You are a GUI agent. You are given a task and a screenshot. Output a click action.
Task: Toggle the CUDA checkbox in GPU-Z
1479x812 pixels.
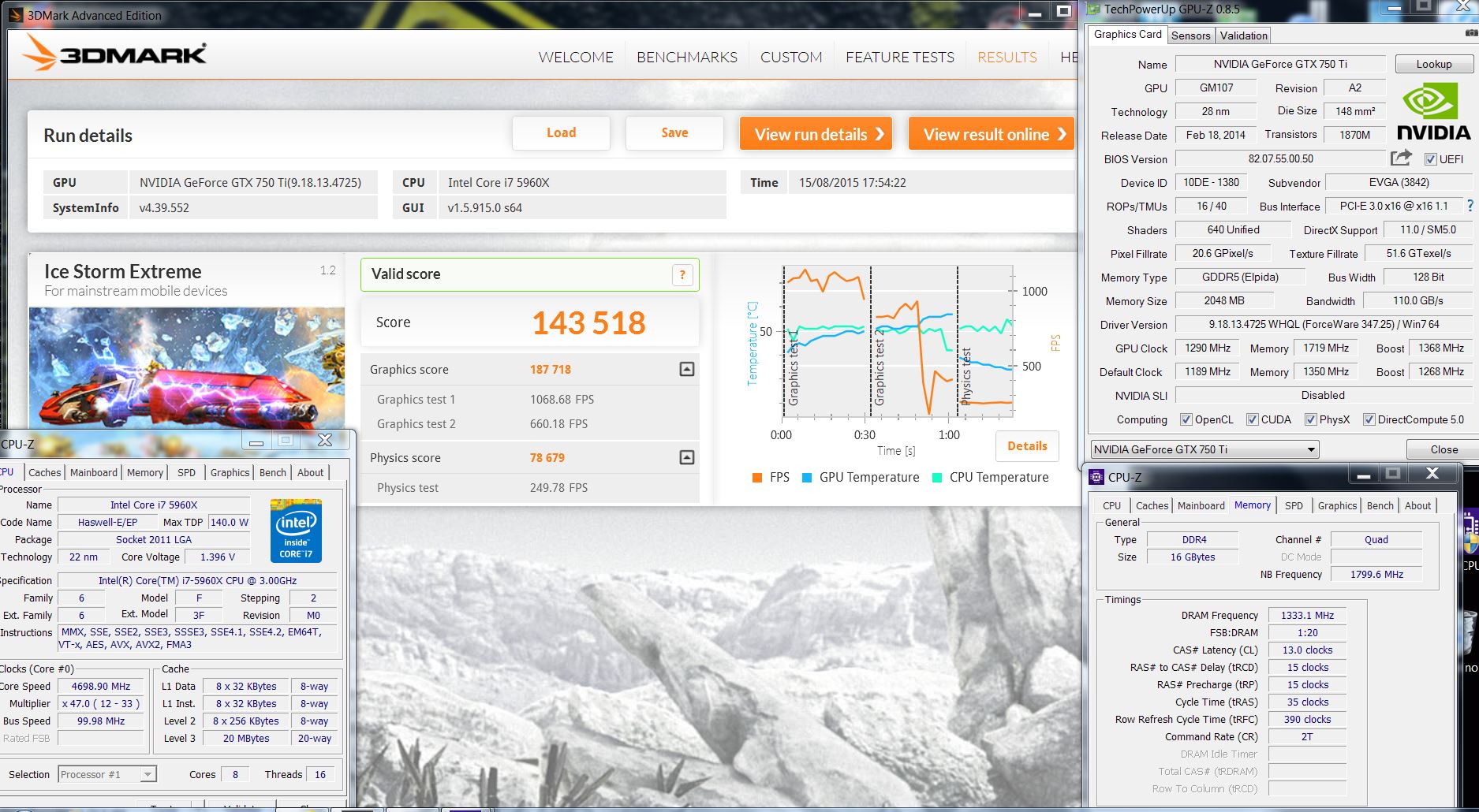1252,419
